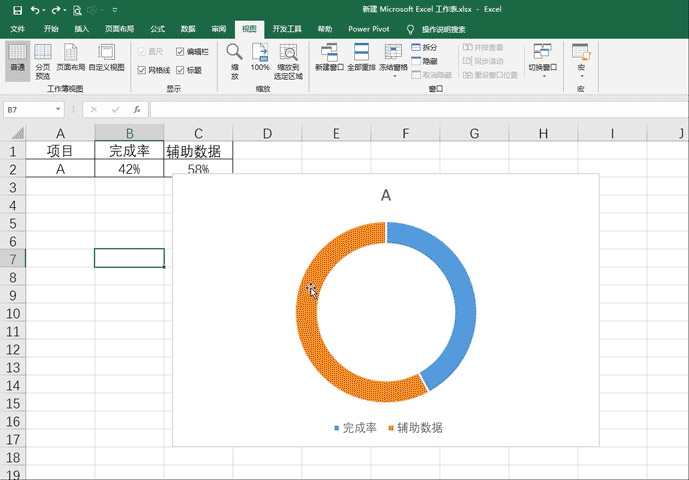Toggle the 编辑栏 formula bar checkbox
Screen dimensions: 689x480
(x=180, y=52)
